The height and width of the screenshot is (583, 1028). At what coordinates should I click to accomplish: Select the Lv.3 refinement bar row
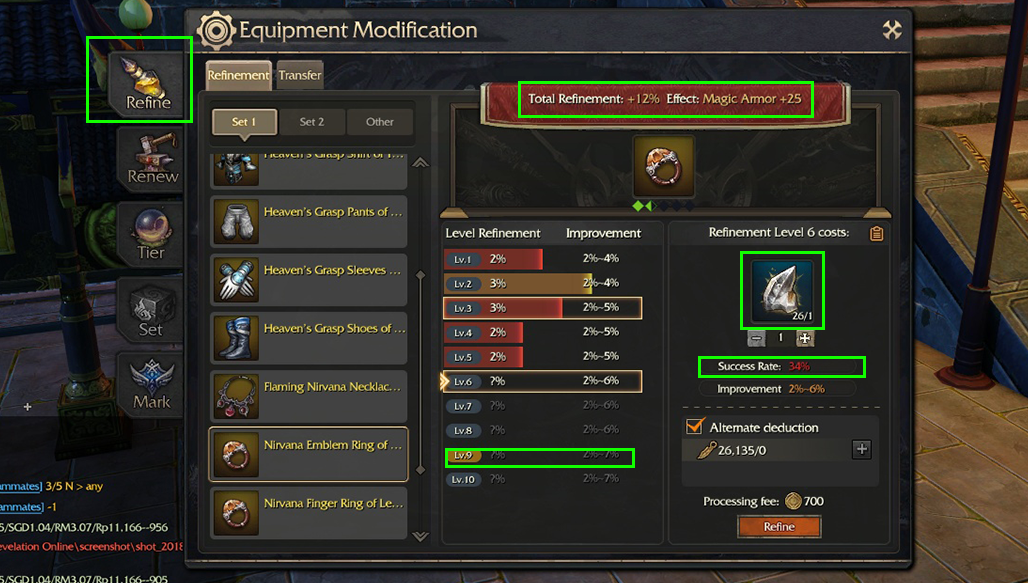click(542, 308)
